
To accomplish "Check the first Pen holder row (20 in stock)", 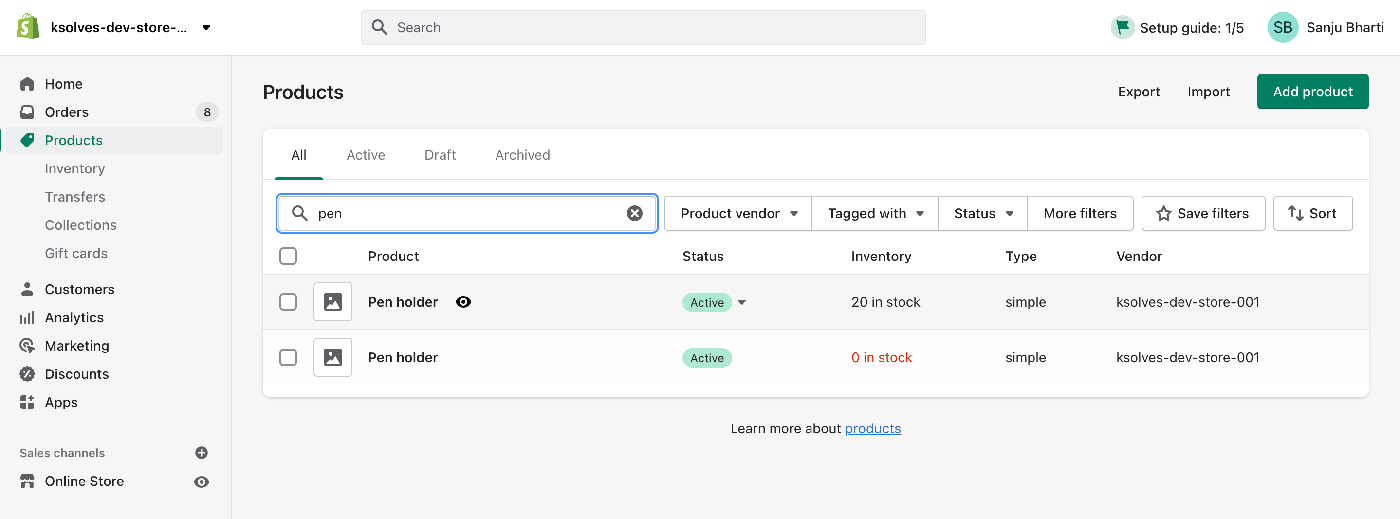I will pos(288,302).
